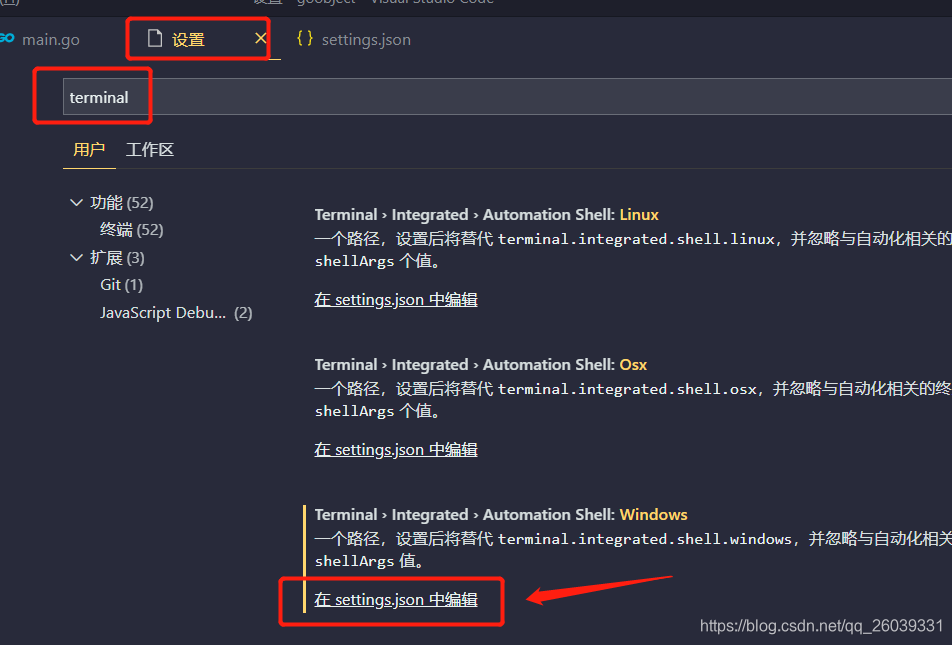Select the 用户 user settings scope

89,150
